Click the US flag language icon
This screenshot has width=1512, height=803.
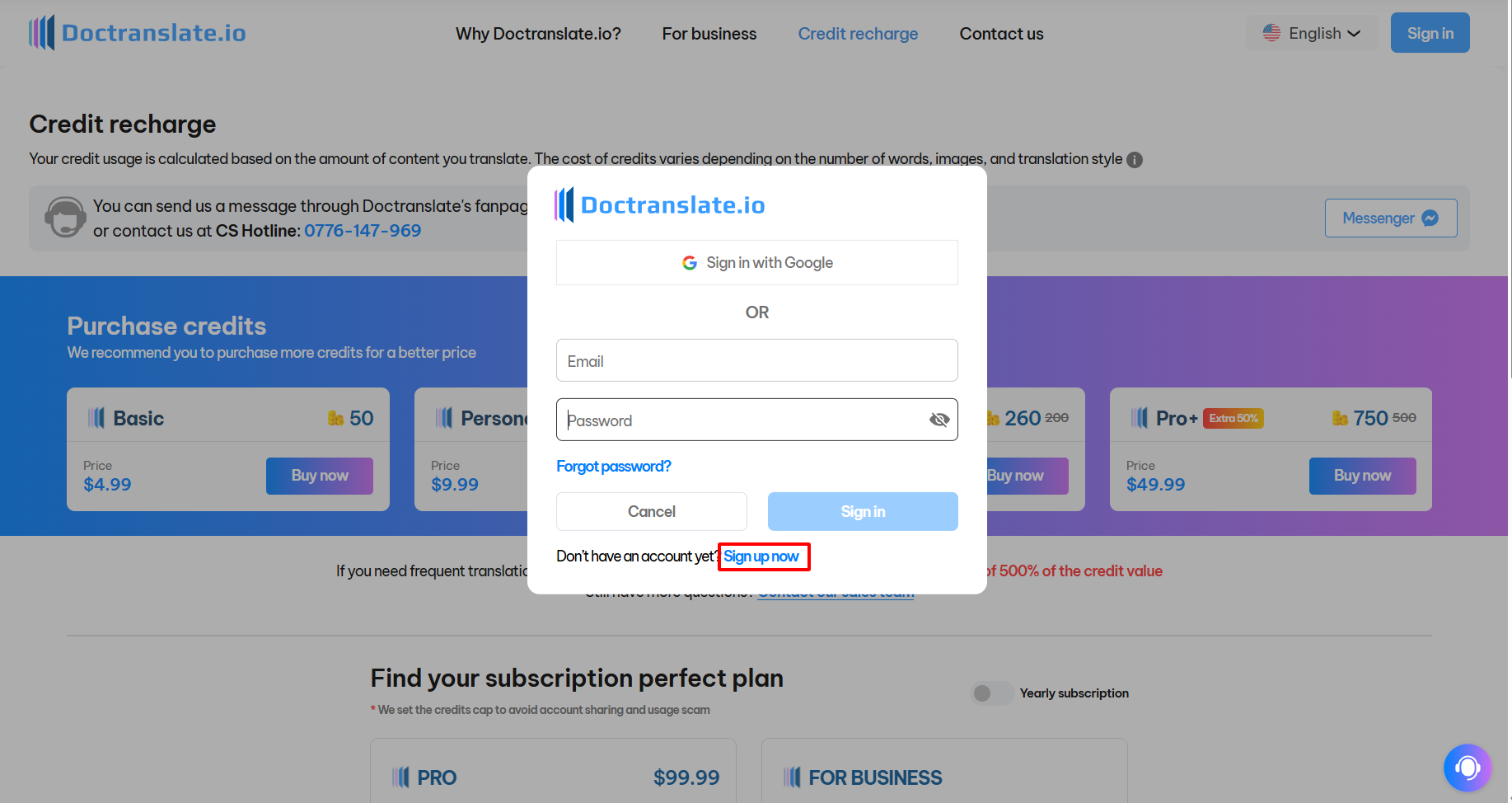tap(1271, 33)
